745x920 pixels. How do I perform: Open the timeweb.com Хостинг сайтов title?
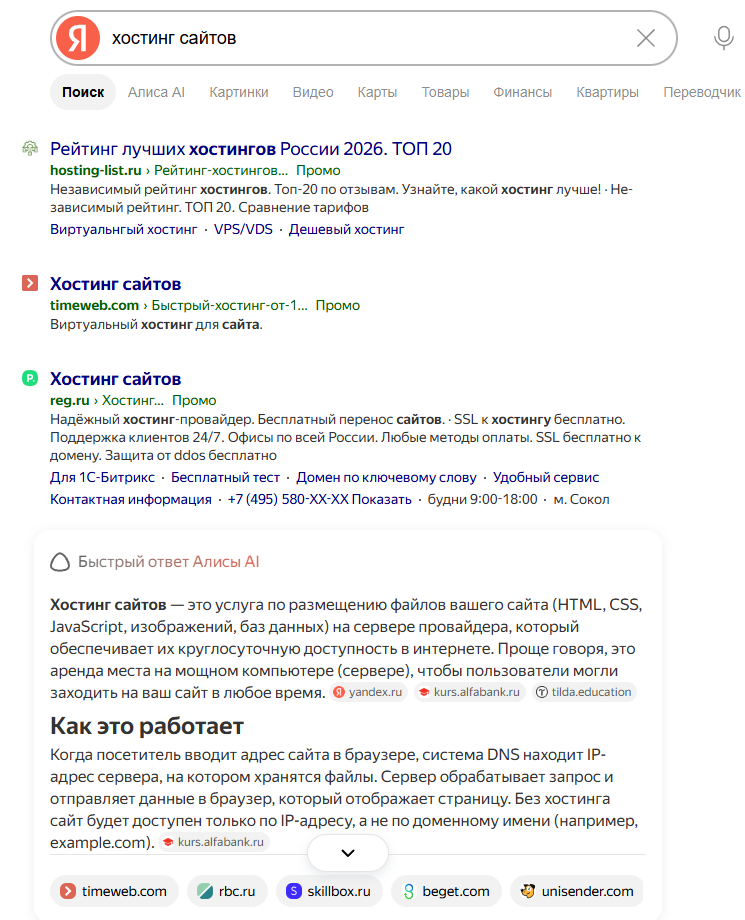coord(116,284)
